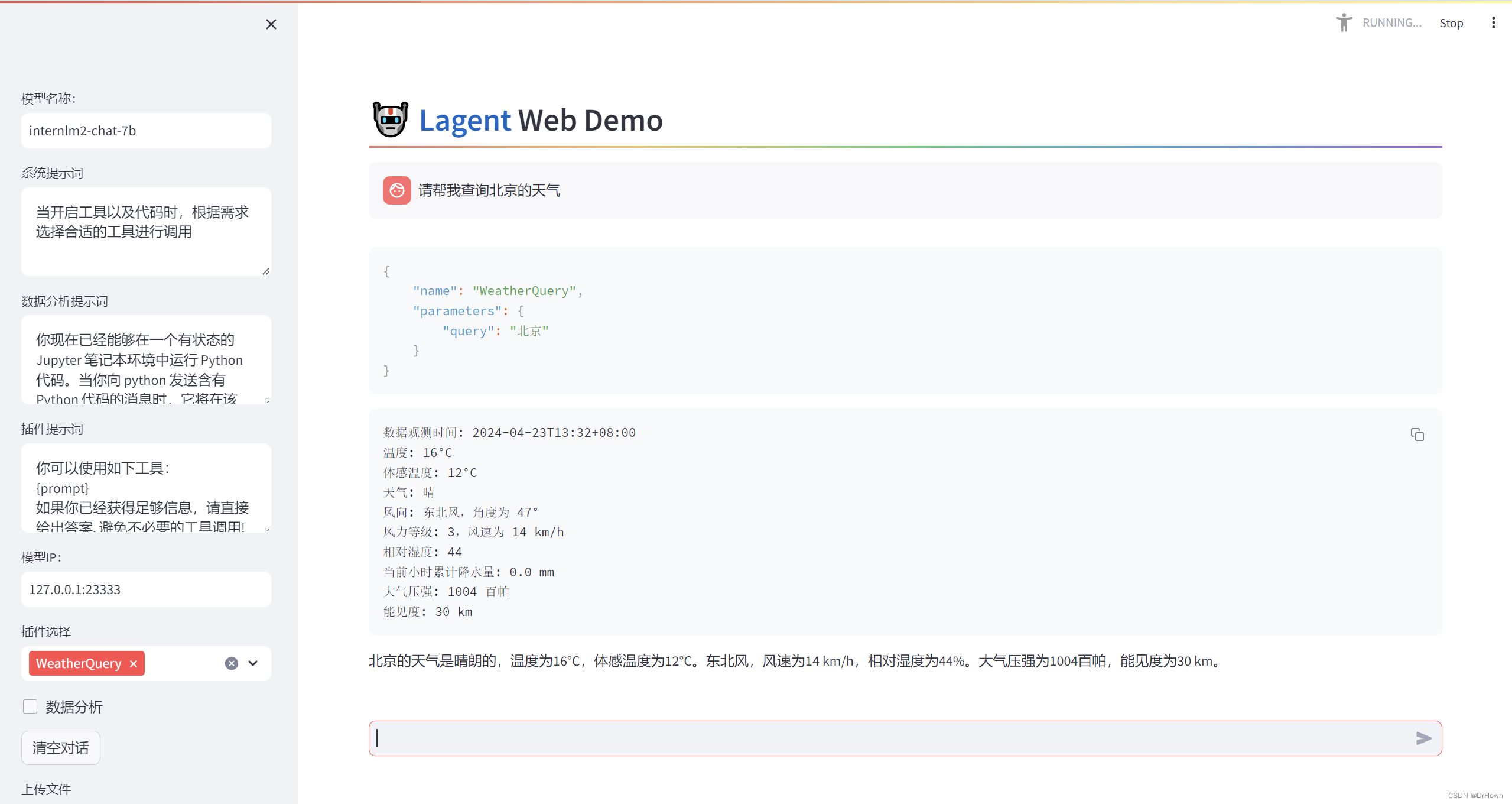Edit the 插件提示词 text area

tap(146, 488)
